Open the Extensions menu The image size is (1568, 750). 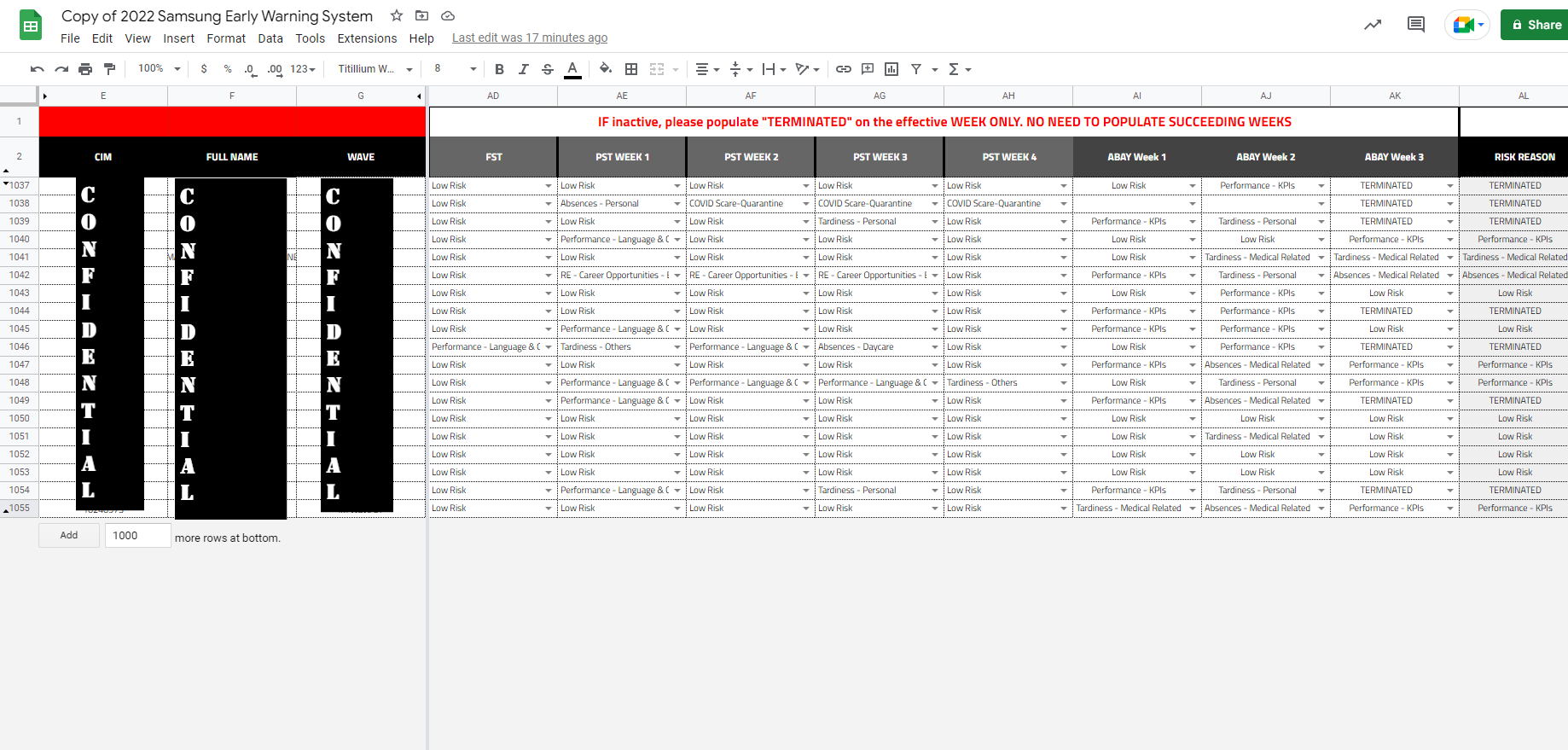click(x=367, y=38)
